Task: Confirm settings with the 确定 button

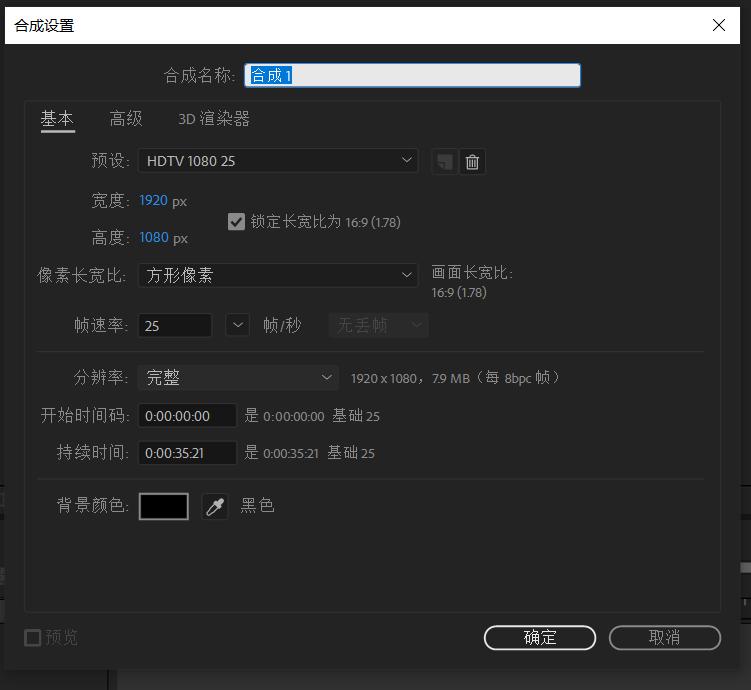Action: click(540, 638)
